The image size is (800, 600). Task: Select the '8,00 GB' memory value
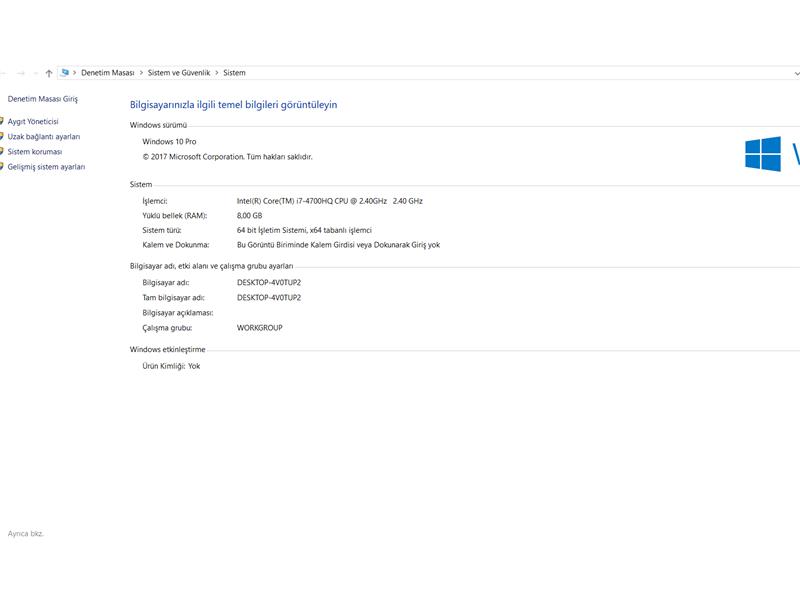click(249, 216)
